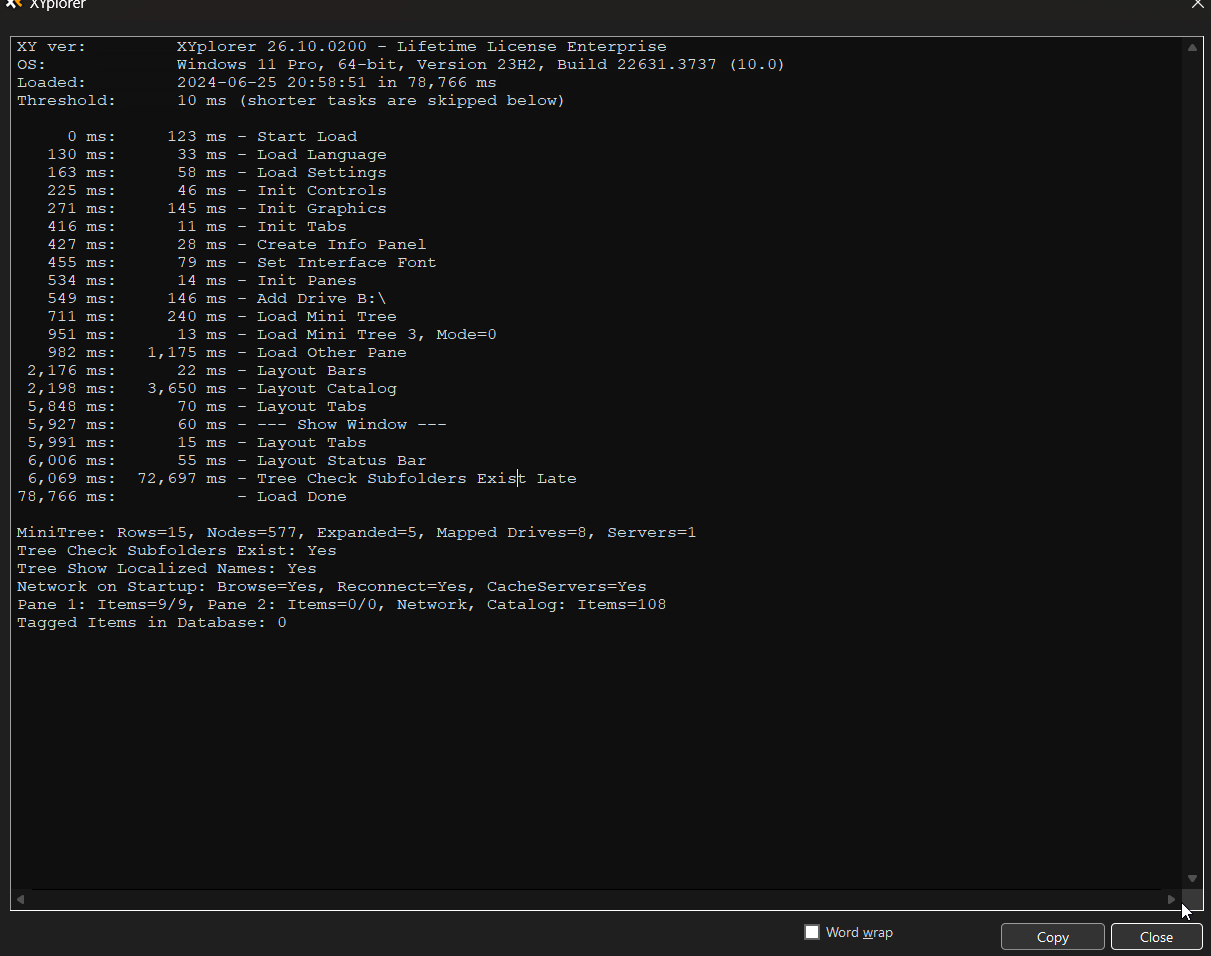Close the startup report dialog
Screen dimensions: 1211x956
coord(1156,937)
